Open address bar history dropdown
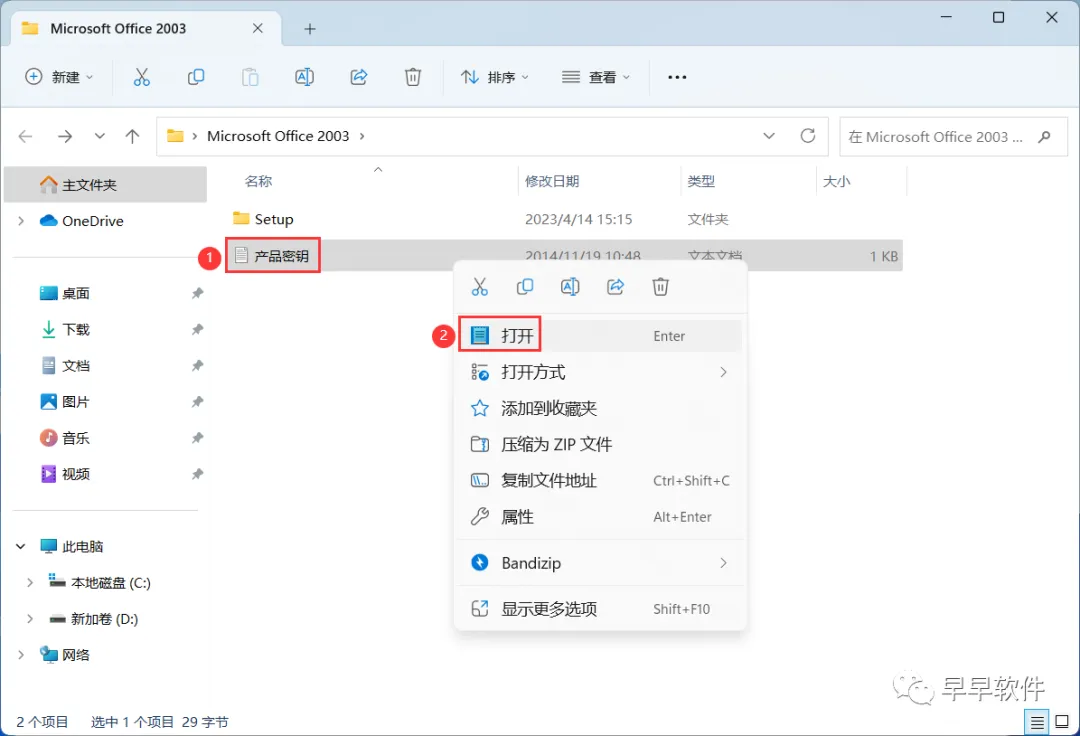The width and height of the screenshot is (1080, 736). coord(769,136)
